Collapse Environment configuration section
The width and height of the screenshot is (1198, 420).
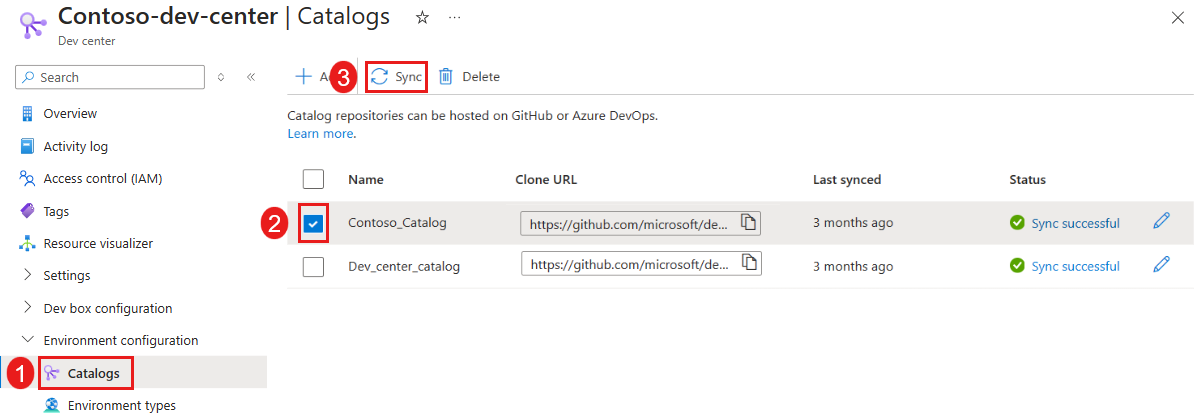pyautogui.click(x=27, y=340)
